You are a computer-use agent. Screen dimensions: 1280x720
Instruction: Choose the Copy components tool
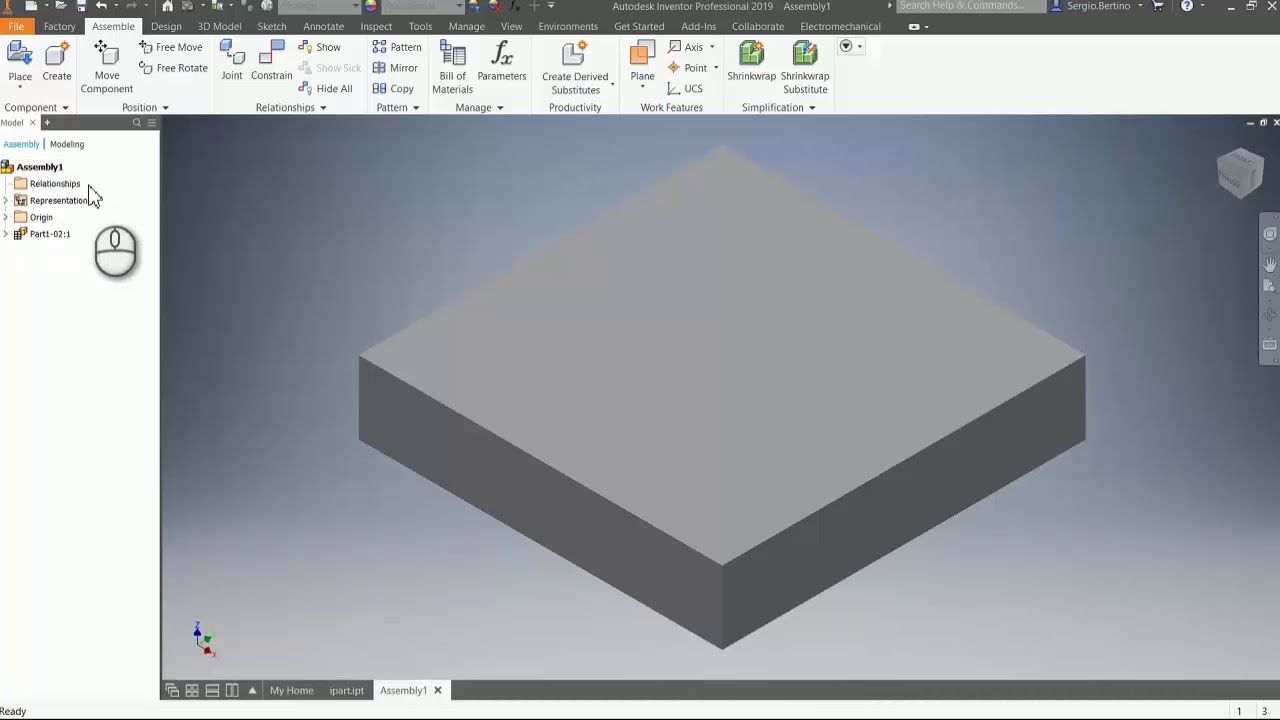pos(393,89)
